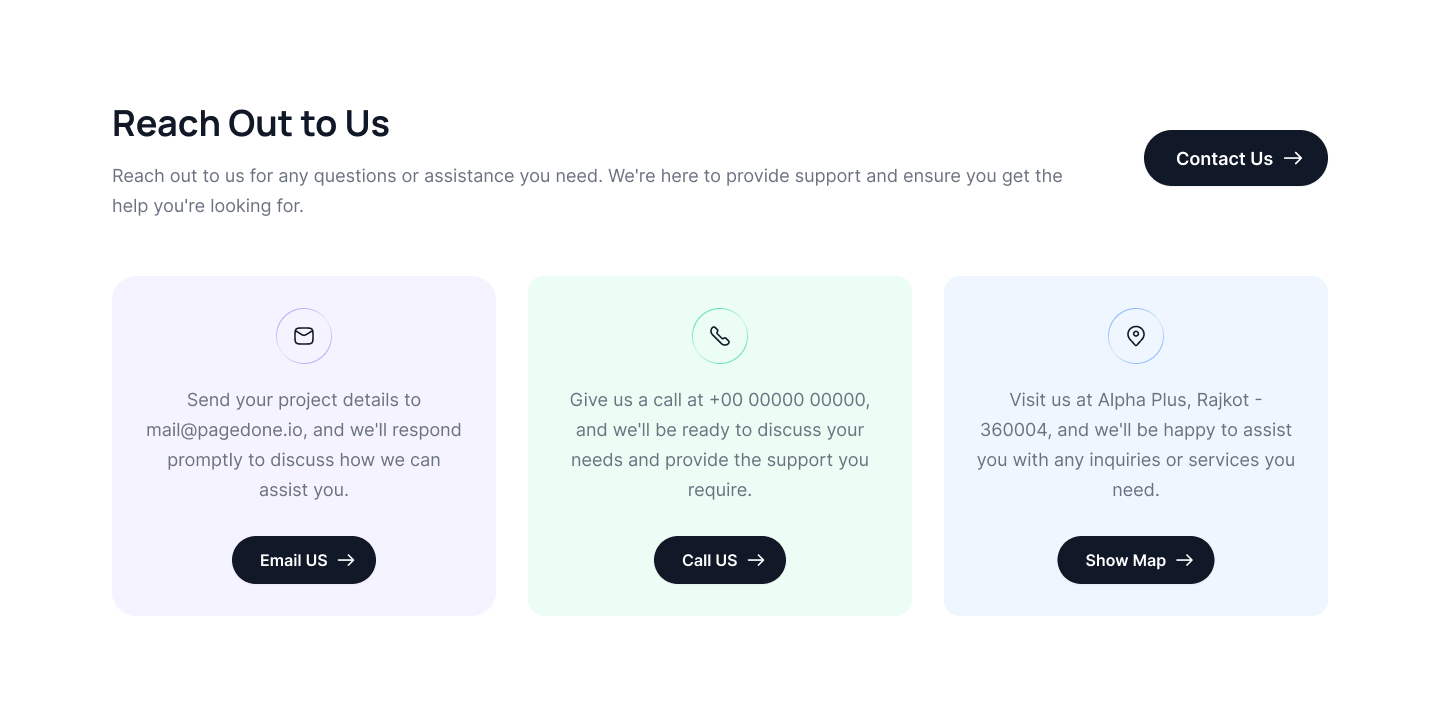Image resolution: width=1440 pixels, height=712 pixels.
Task: Click the arrow next to Email US
Action: (x=346, y=560)
